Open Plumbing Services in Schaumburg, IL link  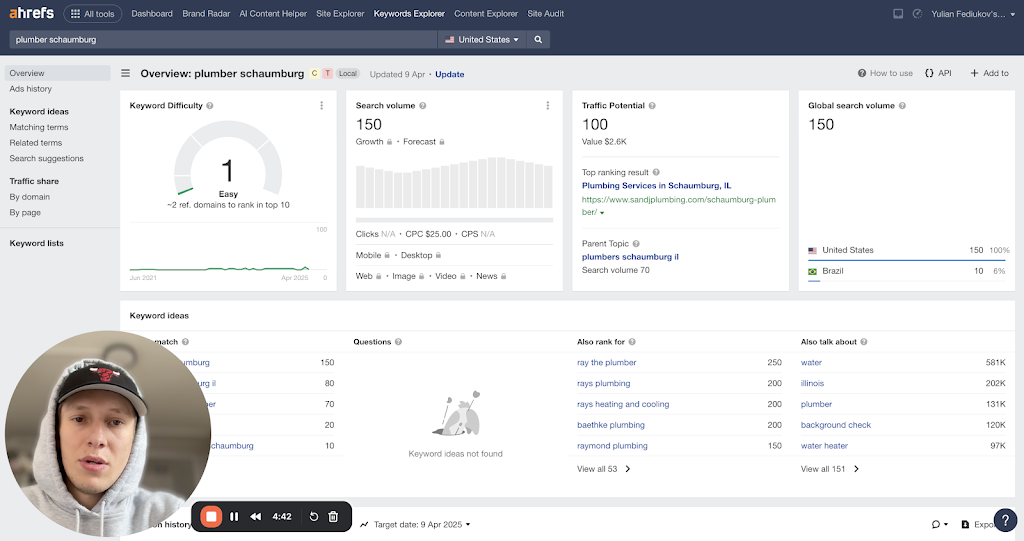pyautogui.click(x=656, y=186)
